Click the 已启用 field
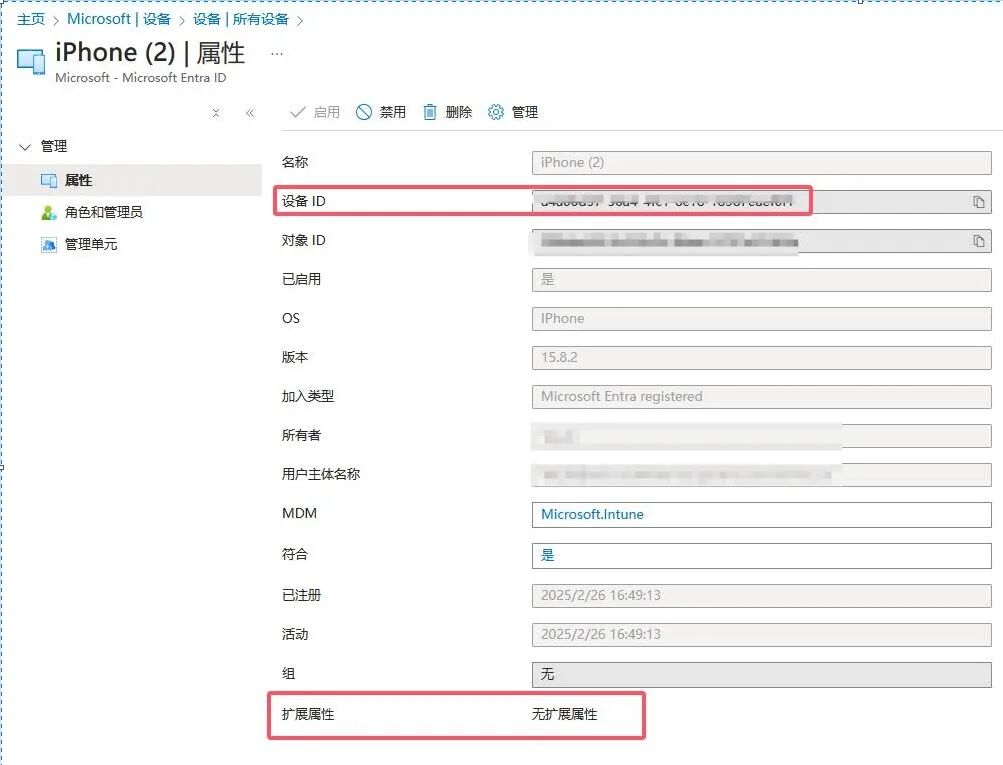This screenshot has height=765, width=1003. (761, 280)
